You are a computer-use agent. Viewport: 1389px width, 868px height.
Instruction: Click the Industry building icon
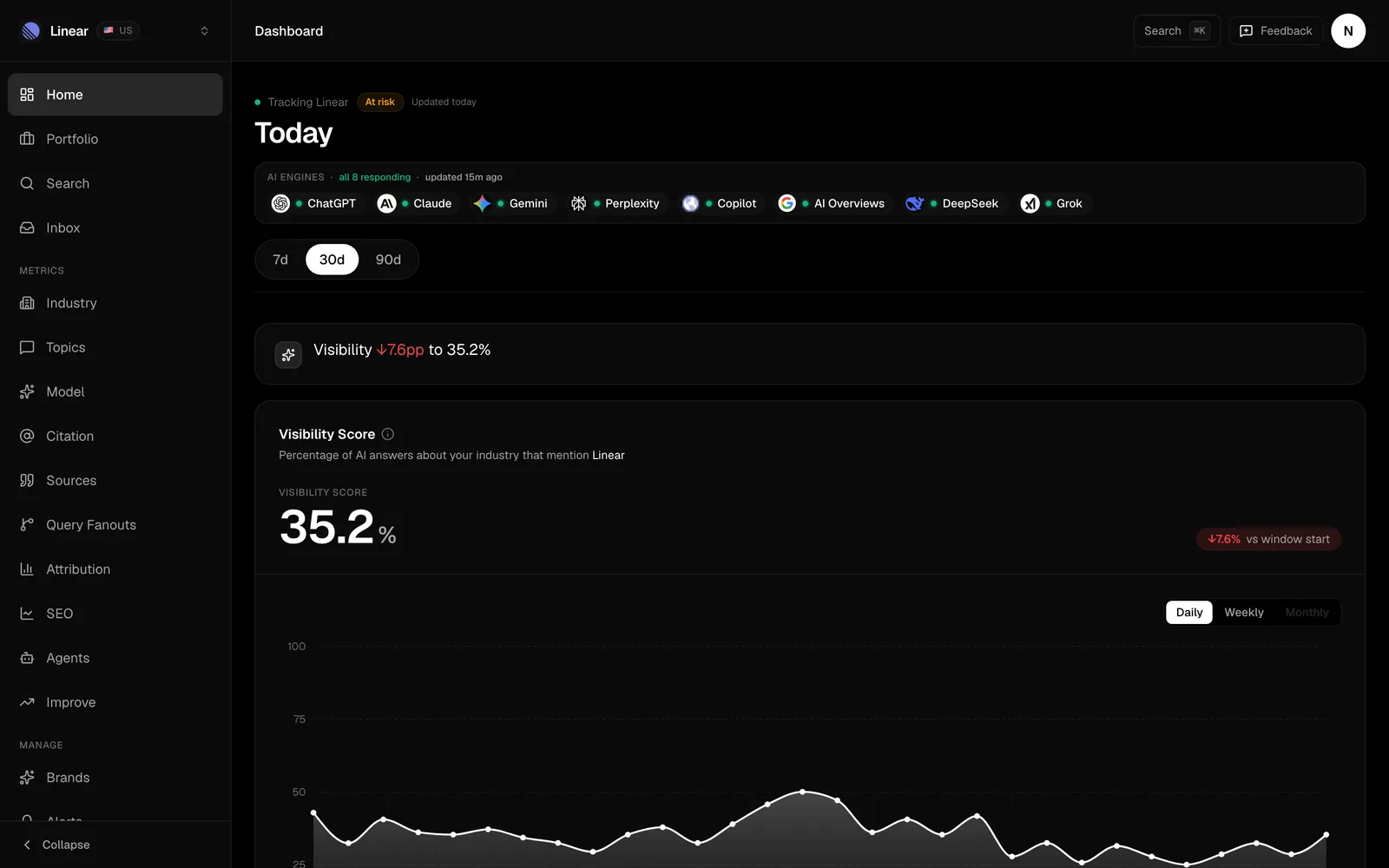coord(27,303)
